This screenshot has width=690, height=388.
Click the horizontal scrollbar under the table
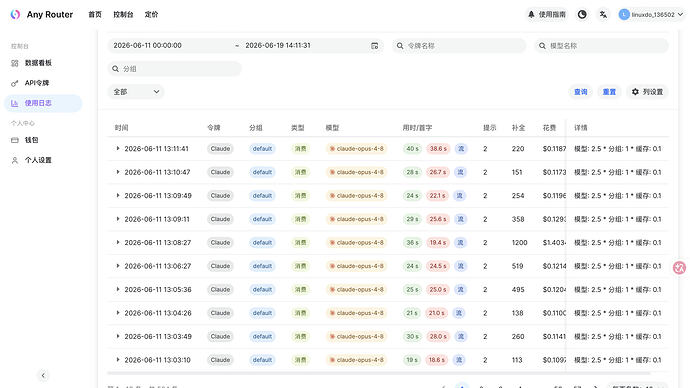click(x=378, y=373)
